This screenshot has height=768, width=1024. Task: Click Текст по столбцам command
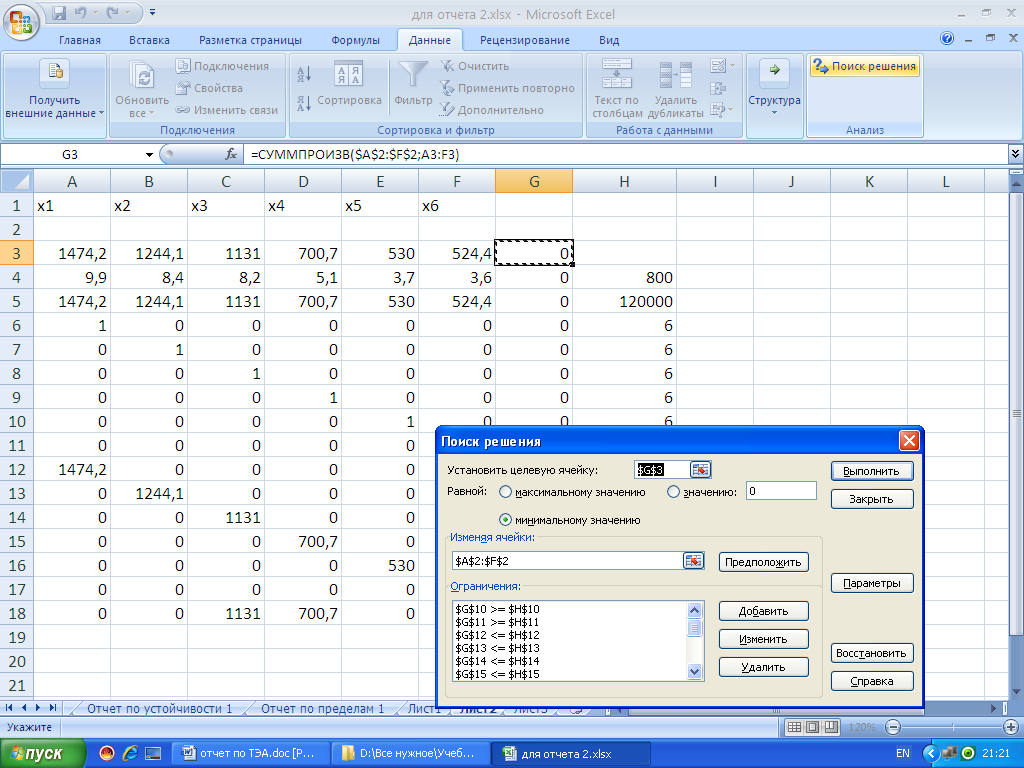[x=616, y=89]
